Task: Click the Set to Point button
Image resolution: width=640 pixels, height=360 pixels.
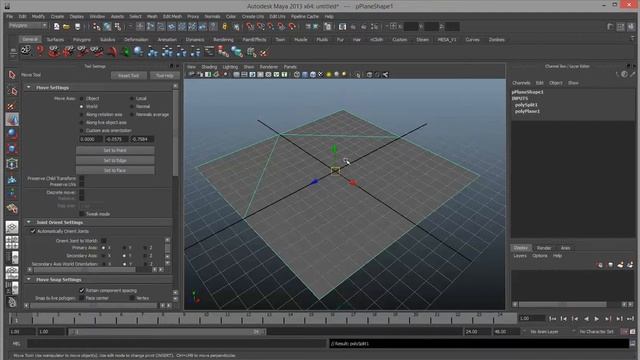Action: pos(115,150)
